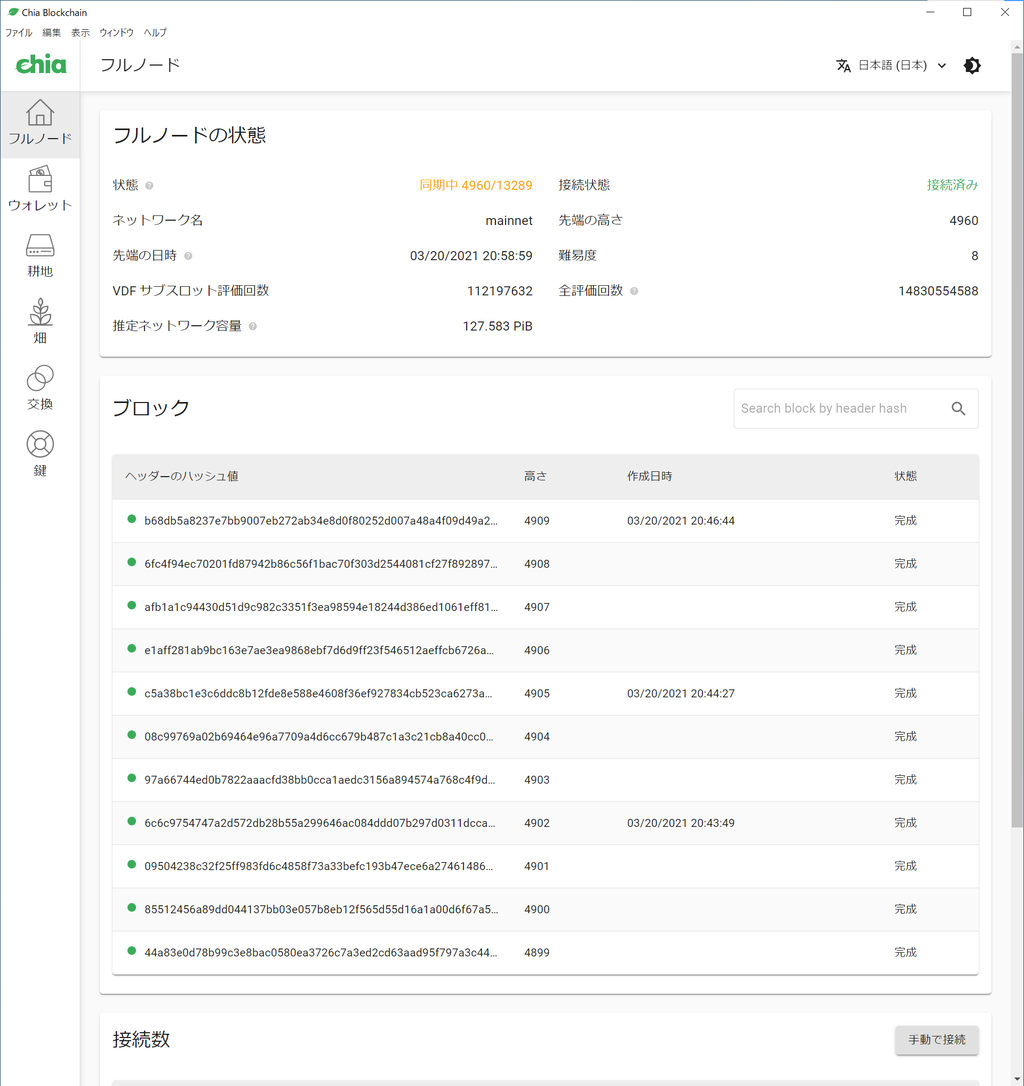Click the translate language icon
Screen dimensions: 1024x1086
click(x=843, y=66)
